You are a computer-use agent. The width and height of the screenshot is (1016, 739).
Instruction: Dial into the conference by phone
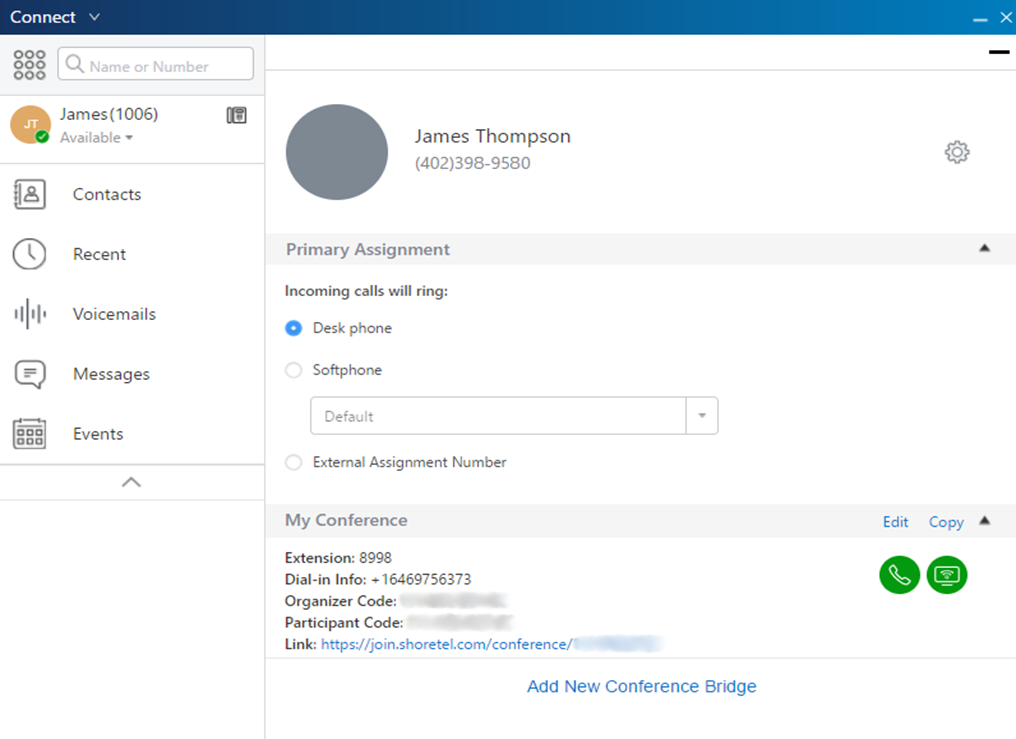point(898,575)
